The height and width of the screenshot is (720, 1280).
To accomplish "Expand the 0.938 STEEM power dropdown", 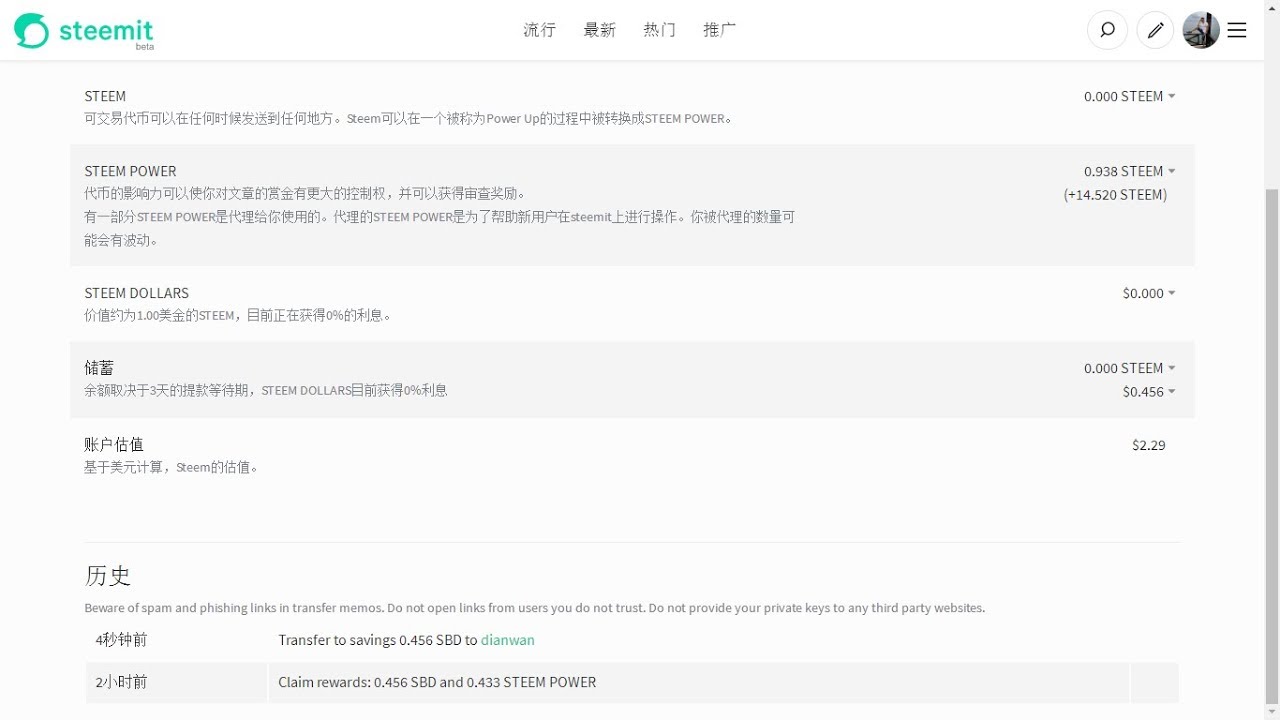I will coord(1129,171).
